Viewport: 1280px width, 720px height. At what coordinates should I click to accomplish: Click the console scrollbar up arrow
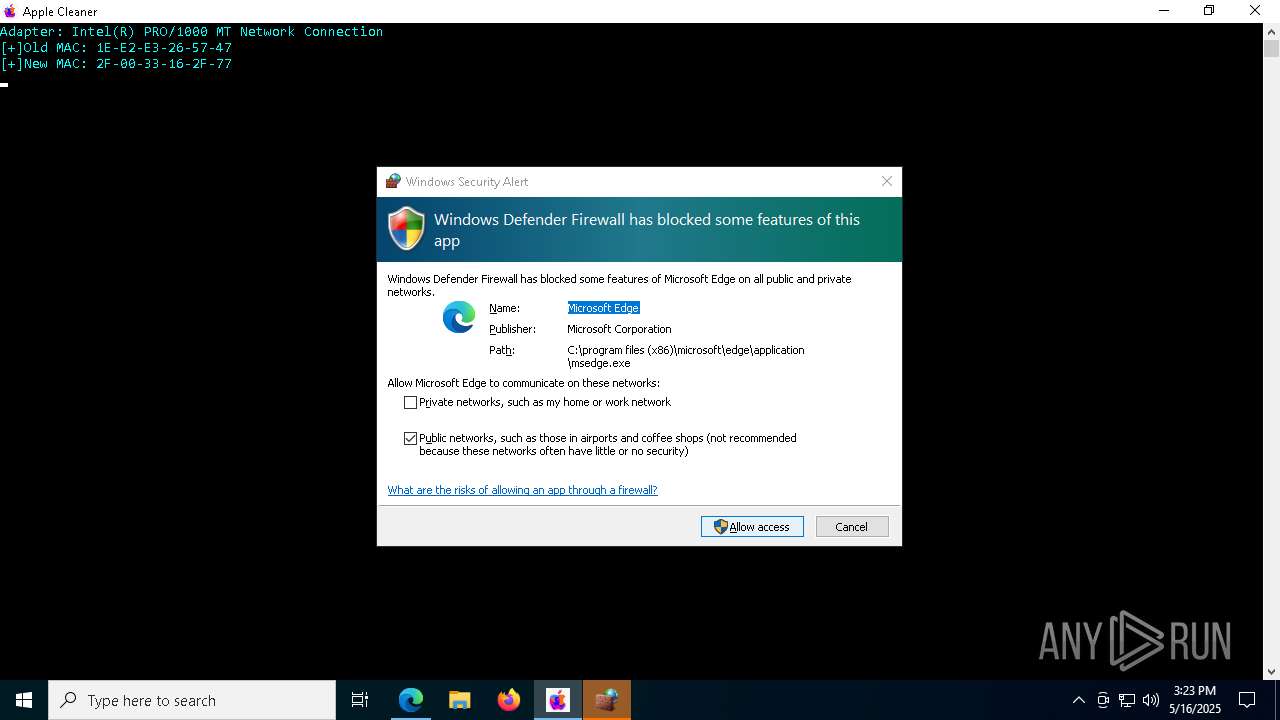coord(1271,31)
